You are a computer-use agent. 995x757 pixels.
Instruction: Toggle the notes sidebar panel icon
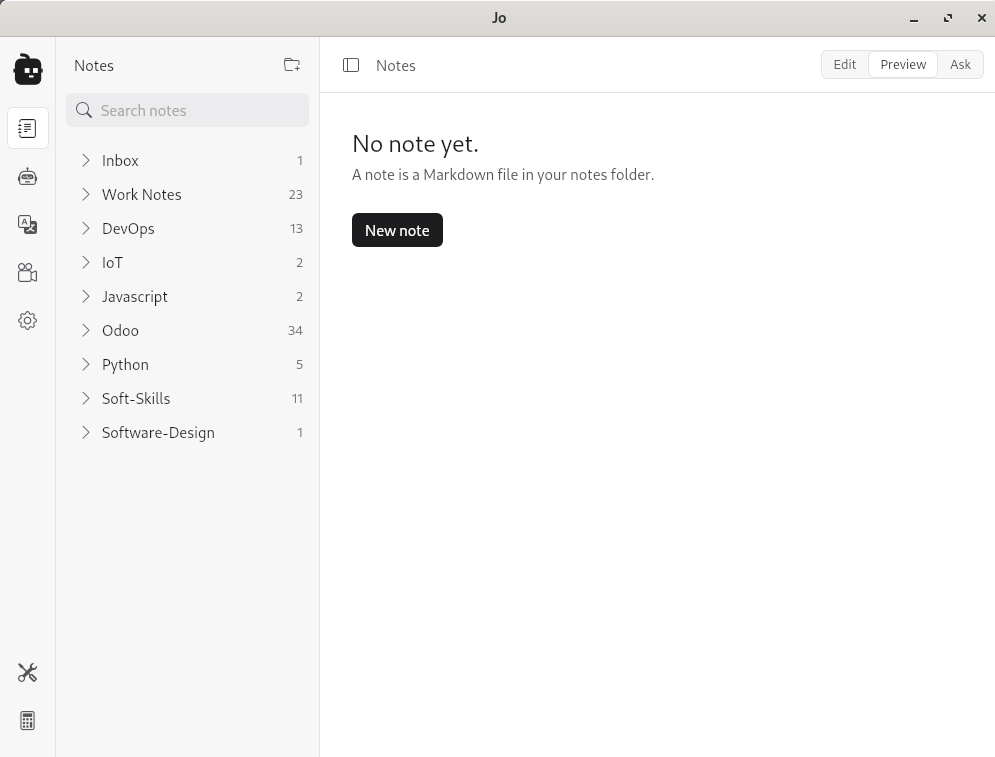(x=351, y=65)
